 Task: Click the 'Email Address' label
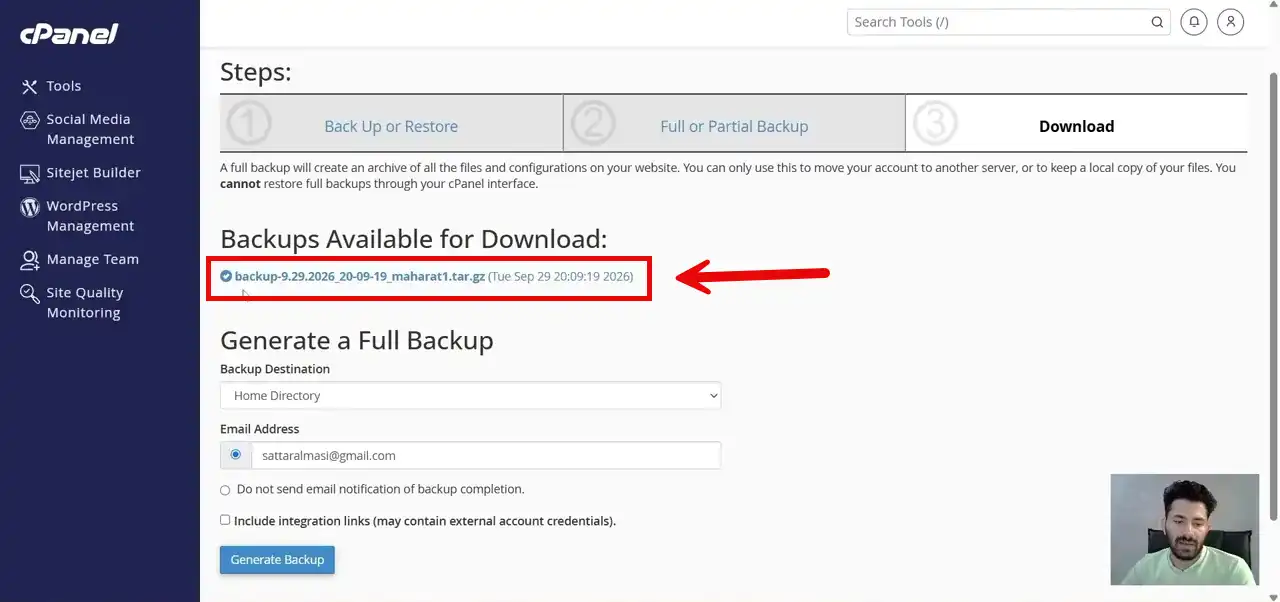click(x=260, y=429)
